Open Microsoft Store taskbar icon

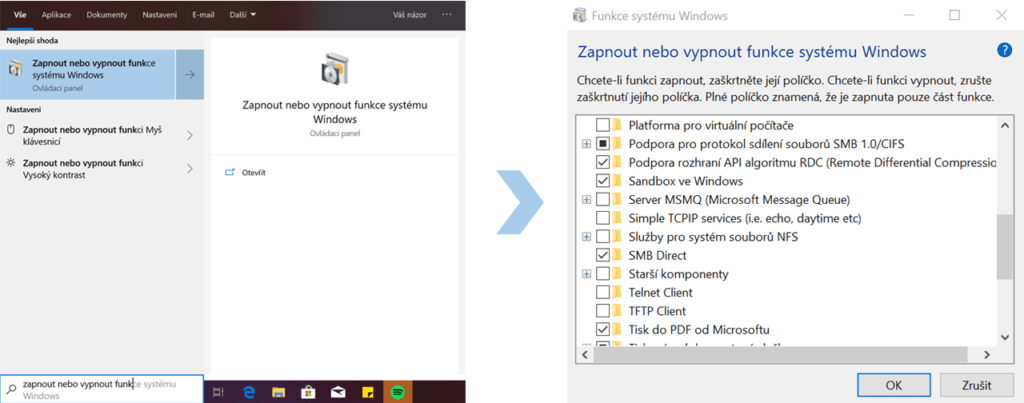coord(309,390)
